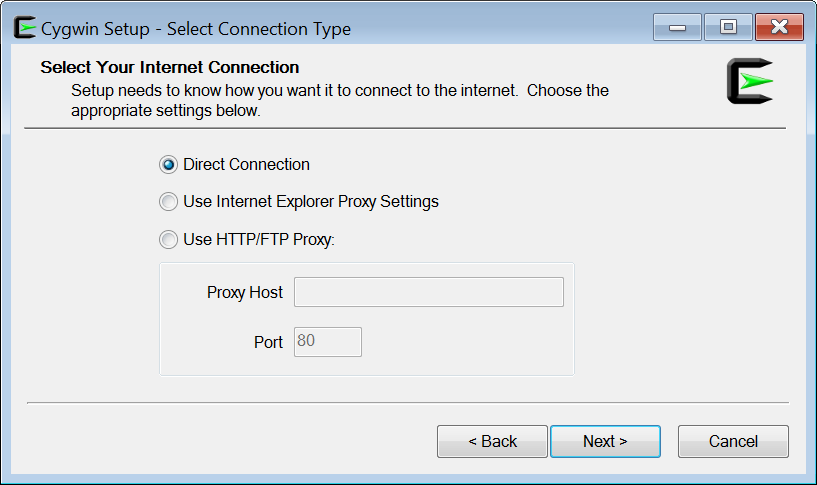Cancel the Cygwin installation
The height and width of the screenshot is (485, 817).
click(733, 441)
